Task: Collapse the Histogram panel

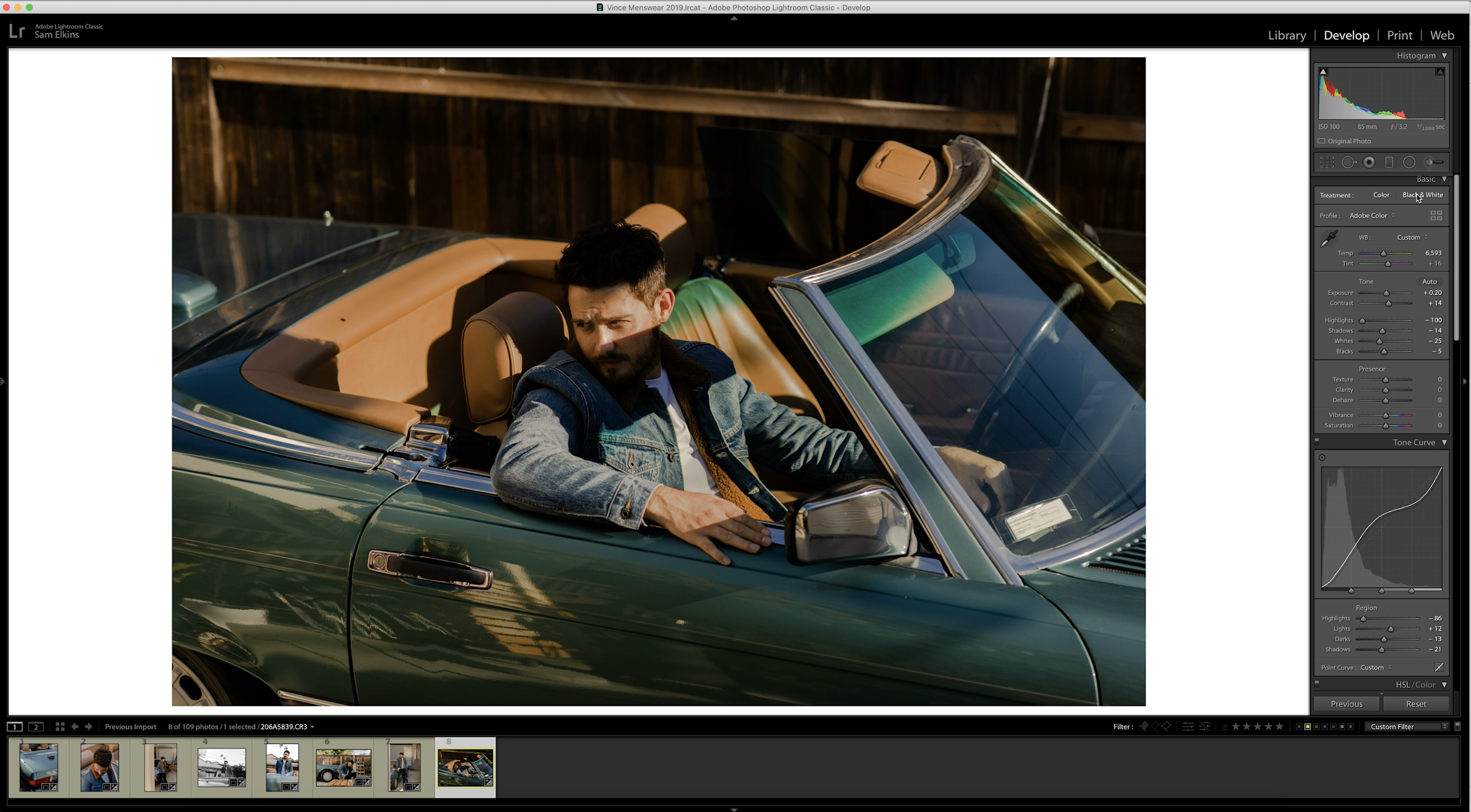Action: point(1445,56)
